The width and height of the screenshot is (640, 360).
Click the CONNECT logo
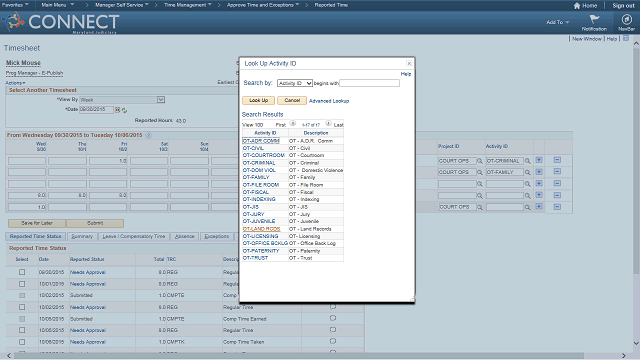tap(61, 22)
